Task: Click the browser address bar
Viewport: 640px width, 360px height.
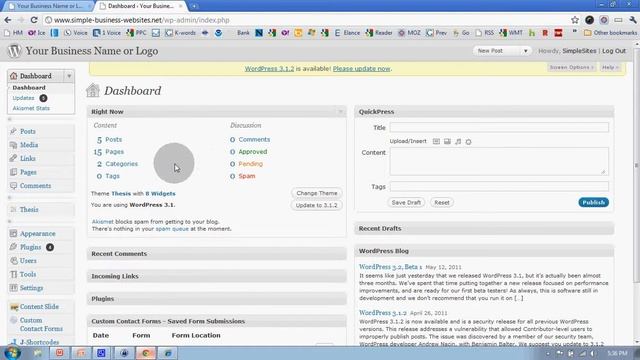Action: 306,20
